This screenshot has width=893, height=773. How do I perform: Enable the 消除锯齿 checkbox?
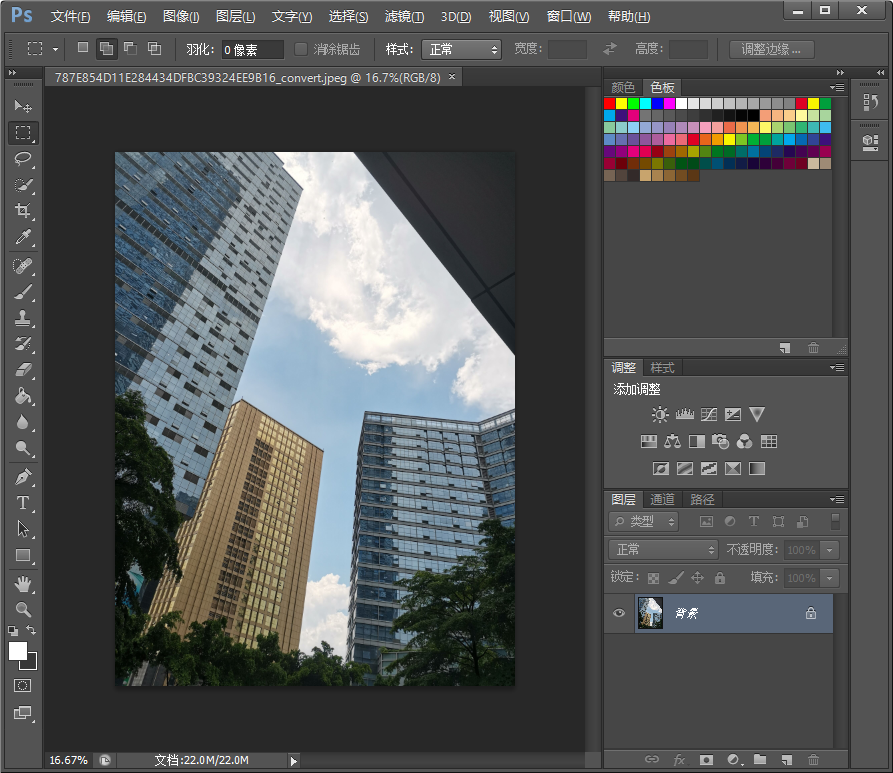click(301, 49)
